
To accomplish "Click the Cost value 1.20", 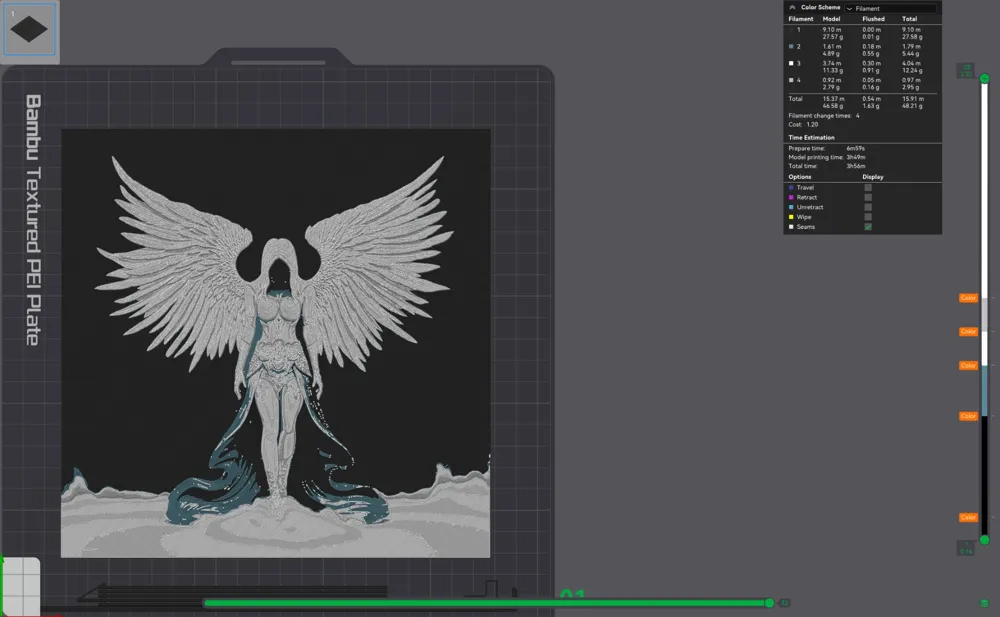I will click(x=812, y=125).
